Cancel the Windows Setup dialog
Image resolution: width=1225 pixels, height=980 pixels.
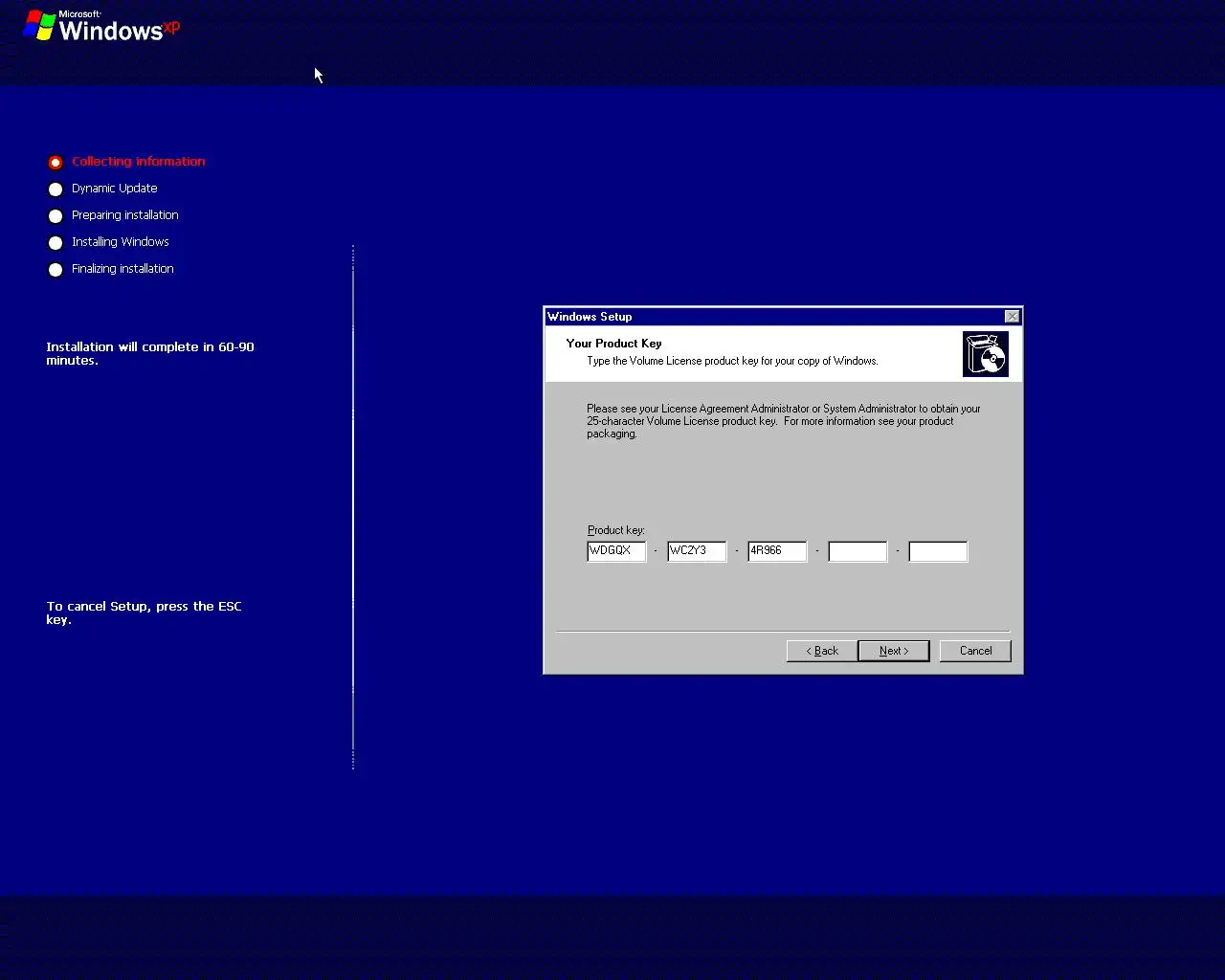click(975, 651)
